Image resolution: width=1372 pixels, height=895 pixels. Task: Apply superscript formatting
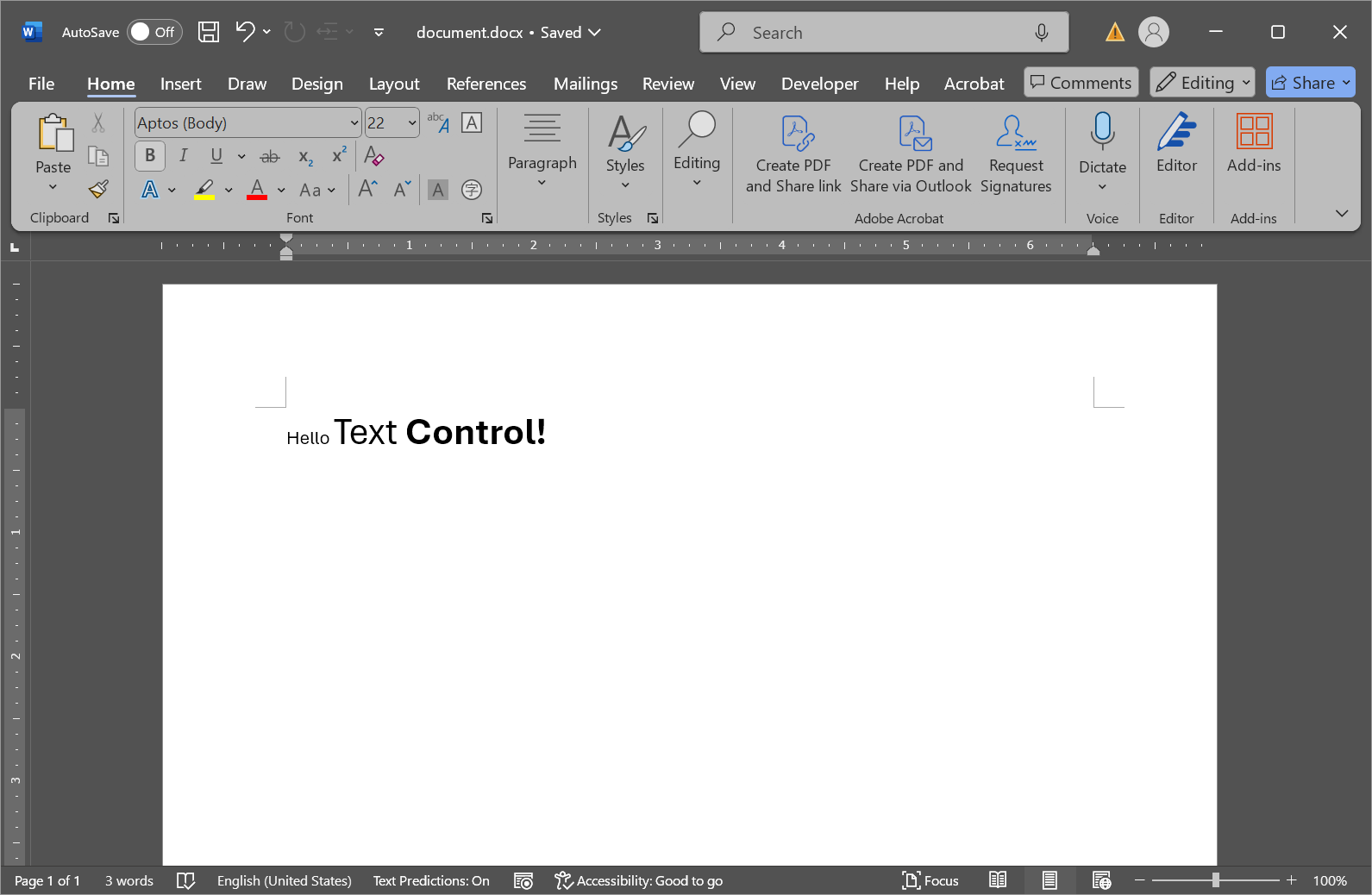340,154
